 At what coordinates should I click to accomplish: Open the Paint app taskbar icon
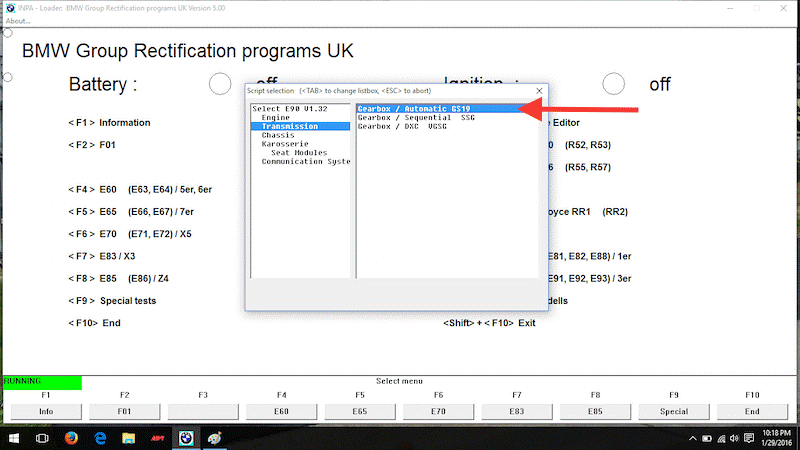pos(213,438)
